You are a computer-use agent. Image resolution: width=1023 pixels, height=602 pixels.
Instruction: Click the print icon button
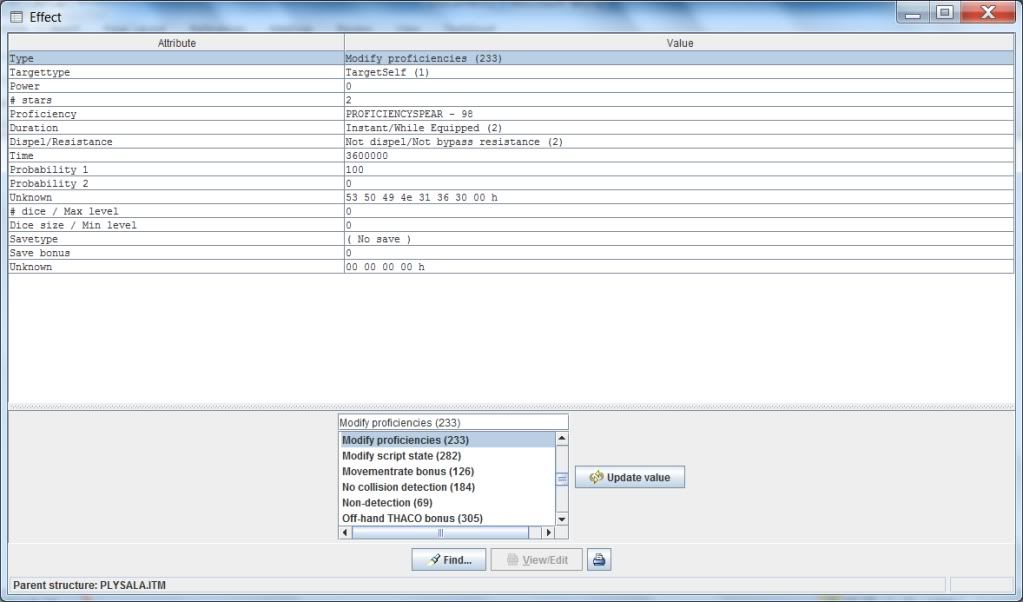pos(599,560)
